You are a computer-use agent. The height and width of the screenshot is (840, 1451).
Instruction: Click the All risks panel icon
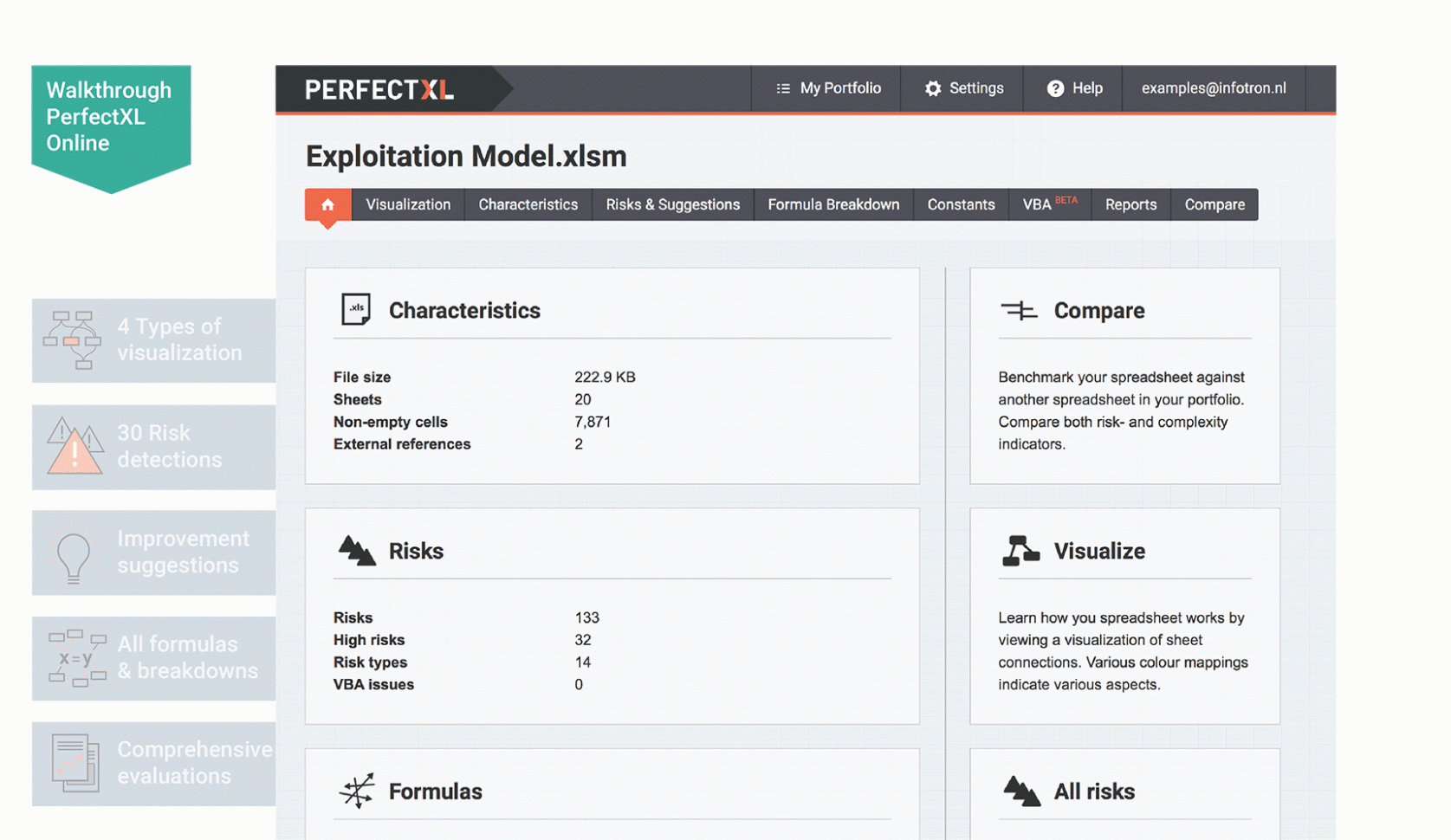pyautogui.click(x=1021, y=791)
